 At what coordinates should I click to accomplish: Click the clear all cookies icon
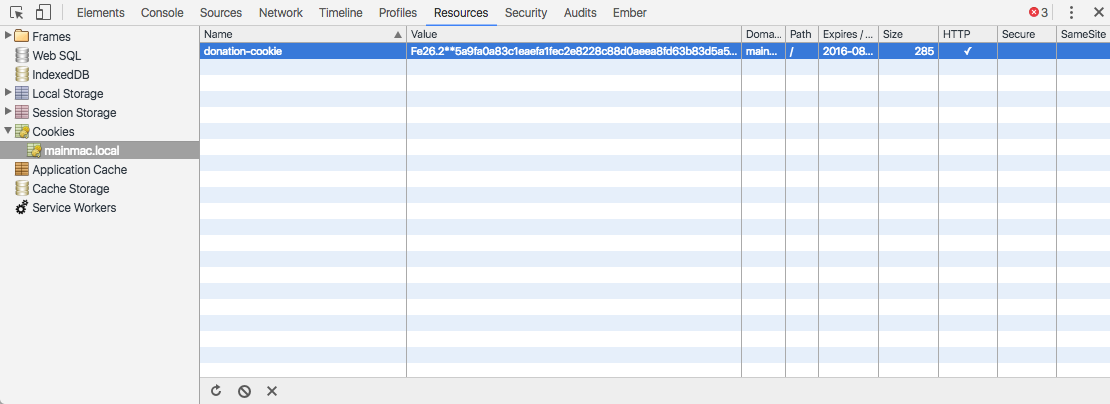point(244,391)
